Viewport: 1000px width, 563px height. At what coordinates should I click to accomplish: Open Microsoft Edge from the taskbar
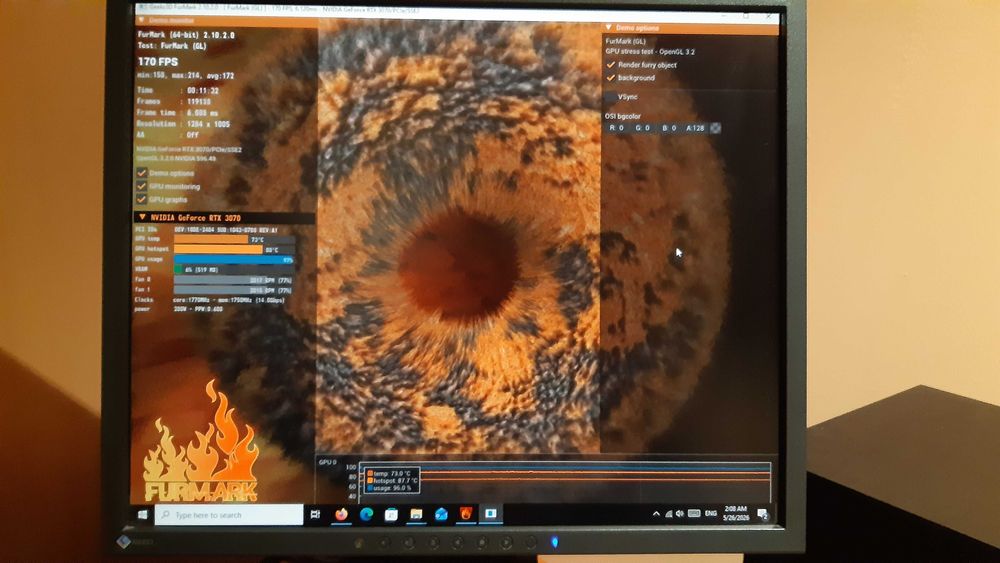click(366, 514)
